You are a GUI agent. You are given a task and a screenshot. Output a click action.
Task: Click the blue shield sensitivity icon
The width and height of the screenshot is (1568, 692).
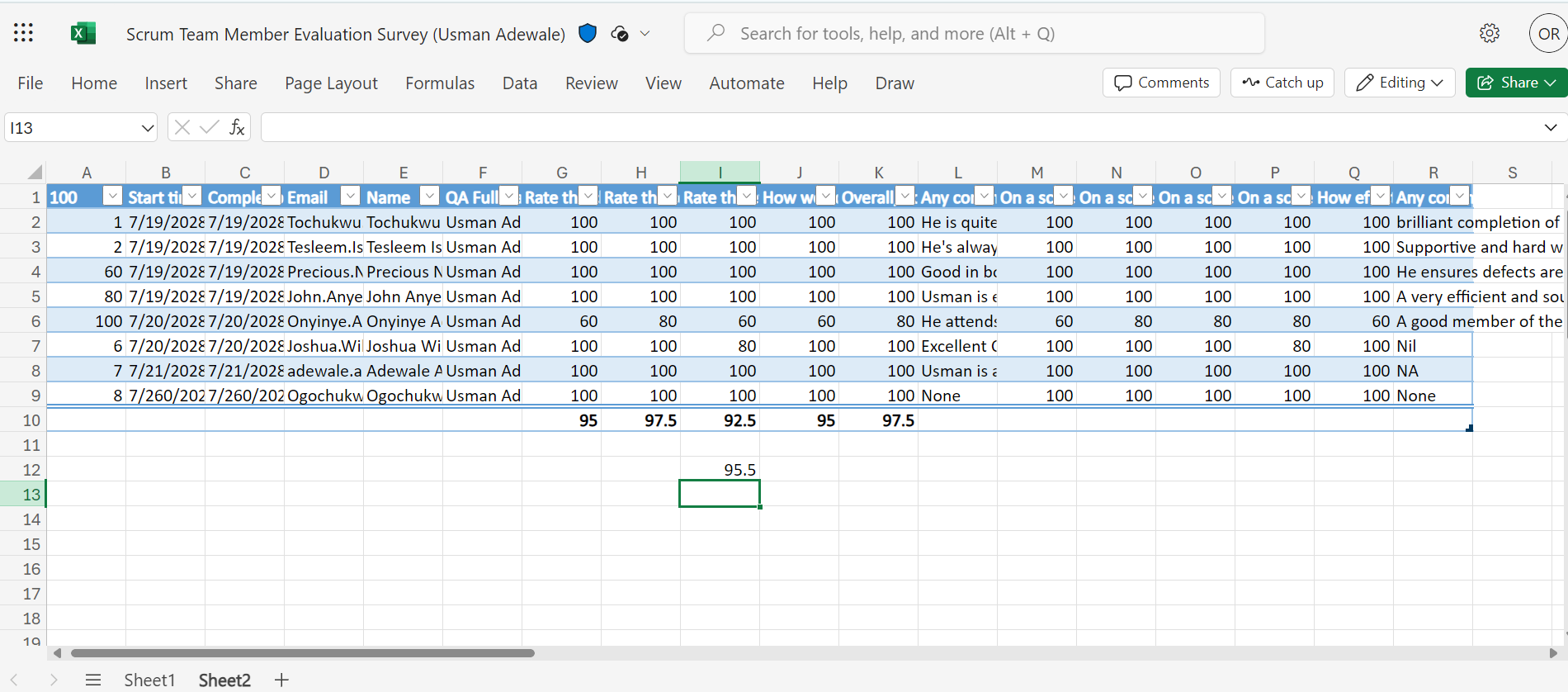click(588, 33)
